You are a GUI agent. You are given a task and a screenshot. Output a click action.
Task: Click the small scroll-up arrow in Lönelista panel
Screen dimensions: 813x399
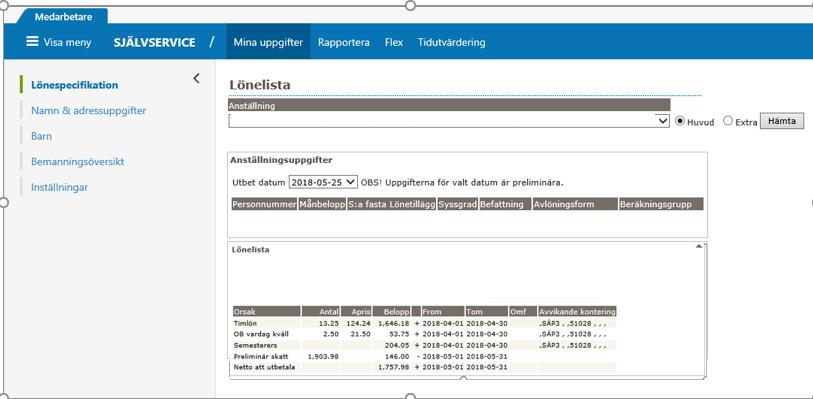point(698,246)
